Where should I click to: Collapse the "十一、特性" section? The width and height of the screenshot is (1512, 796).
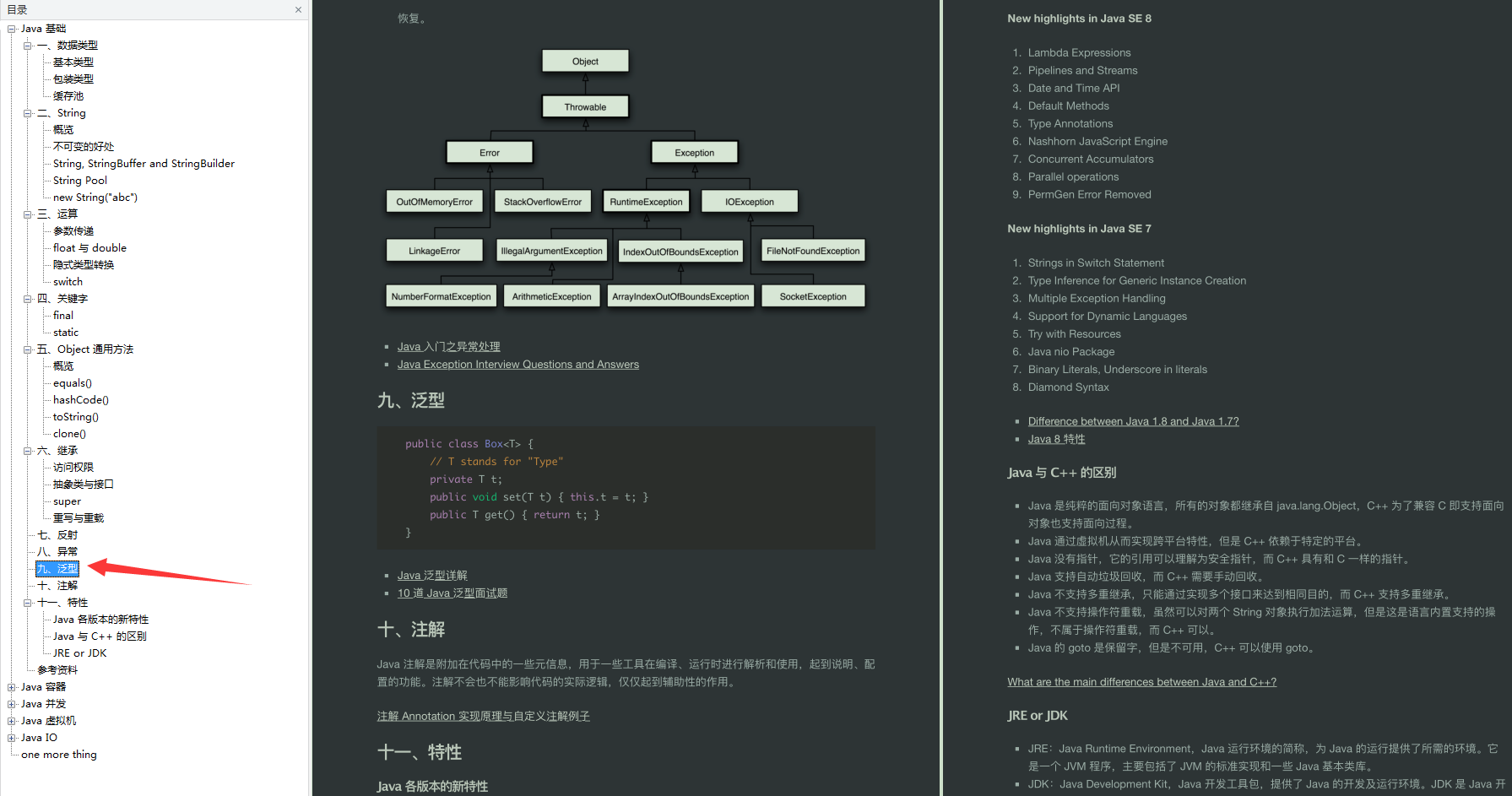[x=27, y=602]
